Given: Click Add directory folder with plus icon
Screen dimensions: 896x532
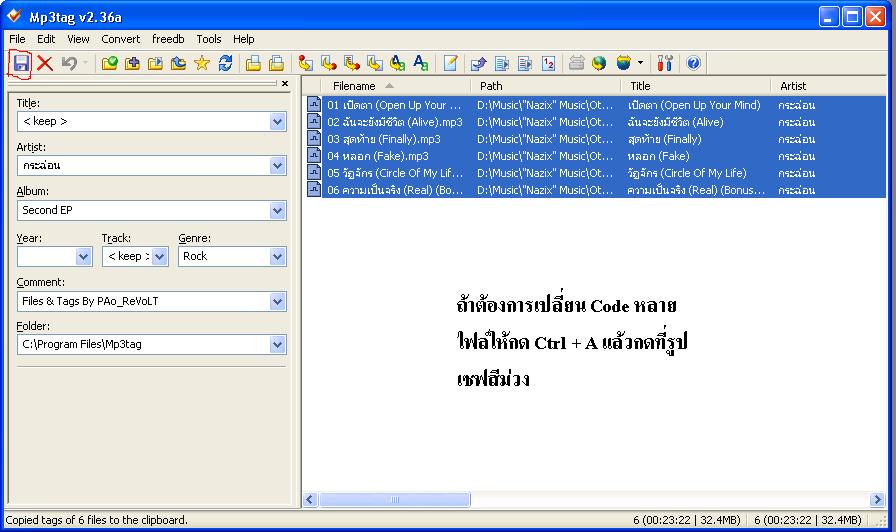Looking at the screenshot, I should pyautogui.click(x=133, y=63).
